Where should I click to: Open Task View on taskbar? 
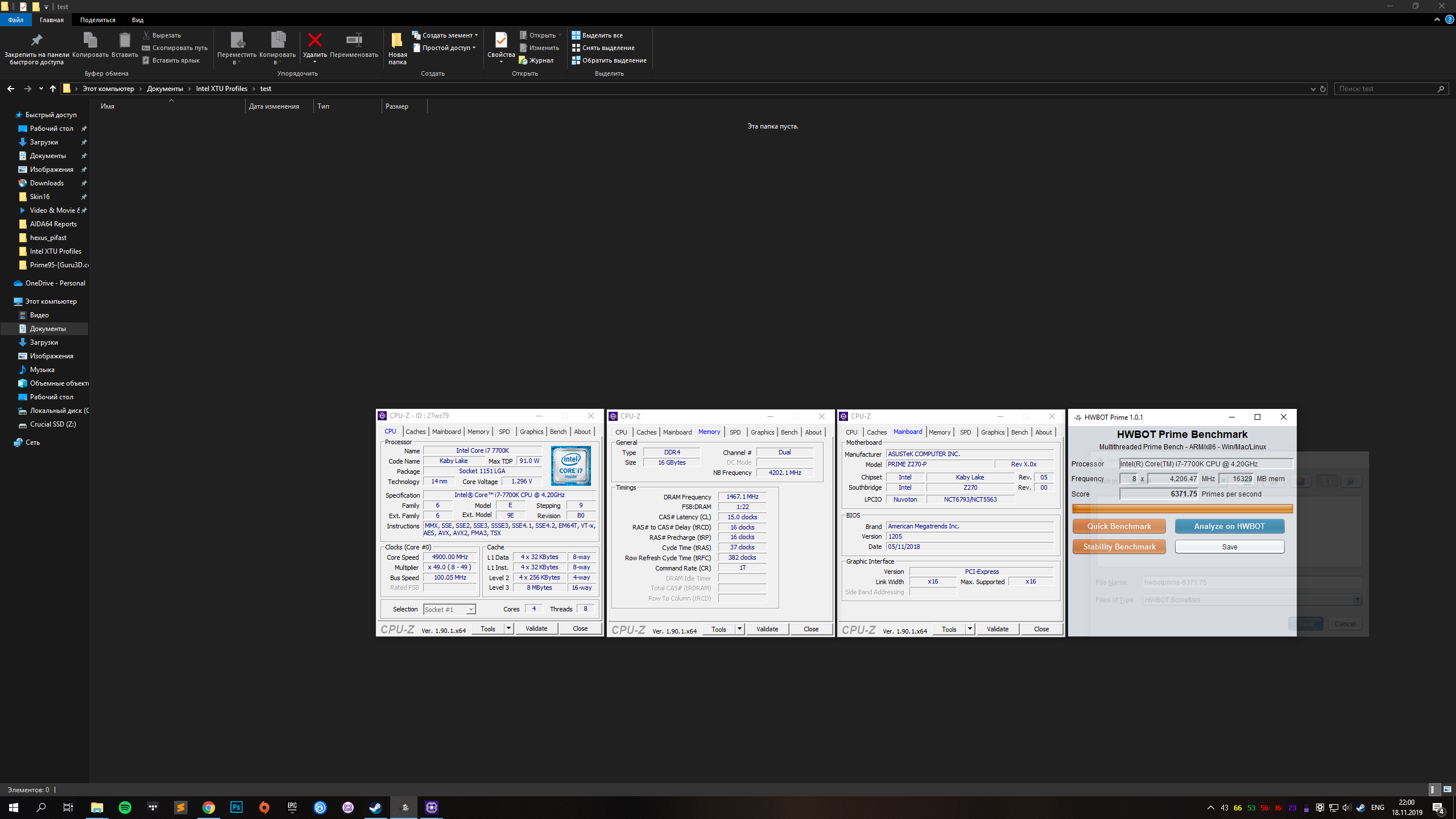click(68, 807)
